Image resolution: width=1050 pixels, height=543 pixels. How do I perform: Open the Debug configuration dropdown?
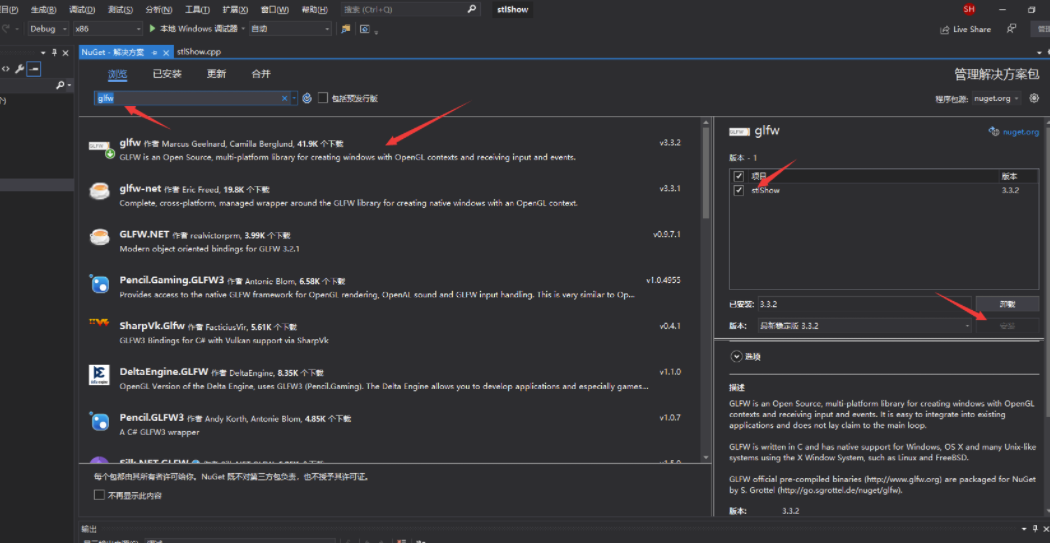(x=49, y=29)
